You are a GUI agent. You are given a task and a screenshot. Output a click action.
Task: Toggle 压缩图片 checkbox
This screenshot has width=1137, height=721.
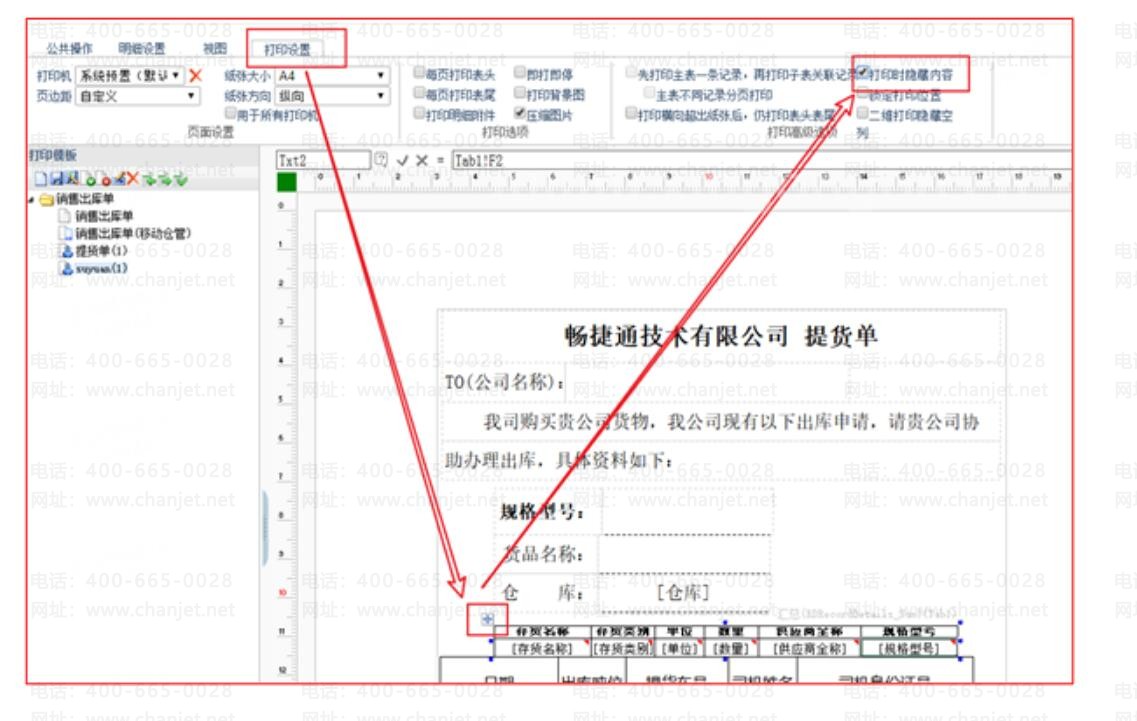520,113
